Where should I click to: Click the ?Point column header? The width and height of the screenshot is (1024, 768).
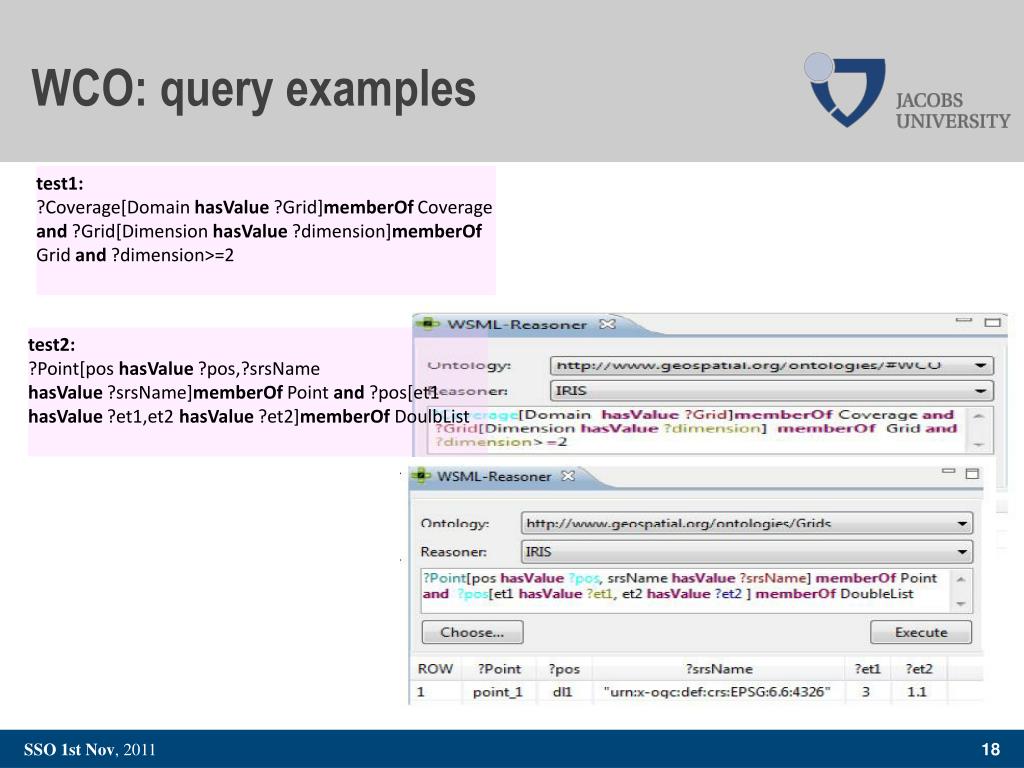coord(499,669)
